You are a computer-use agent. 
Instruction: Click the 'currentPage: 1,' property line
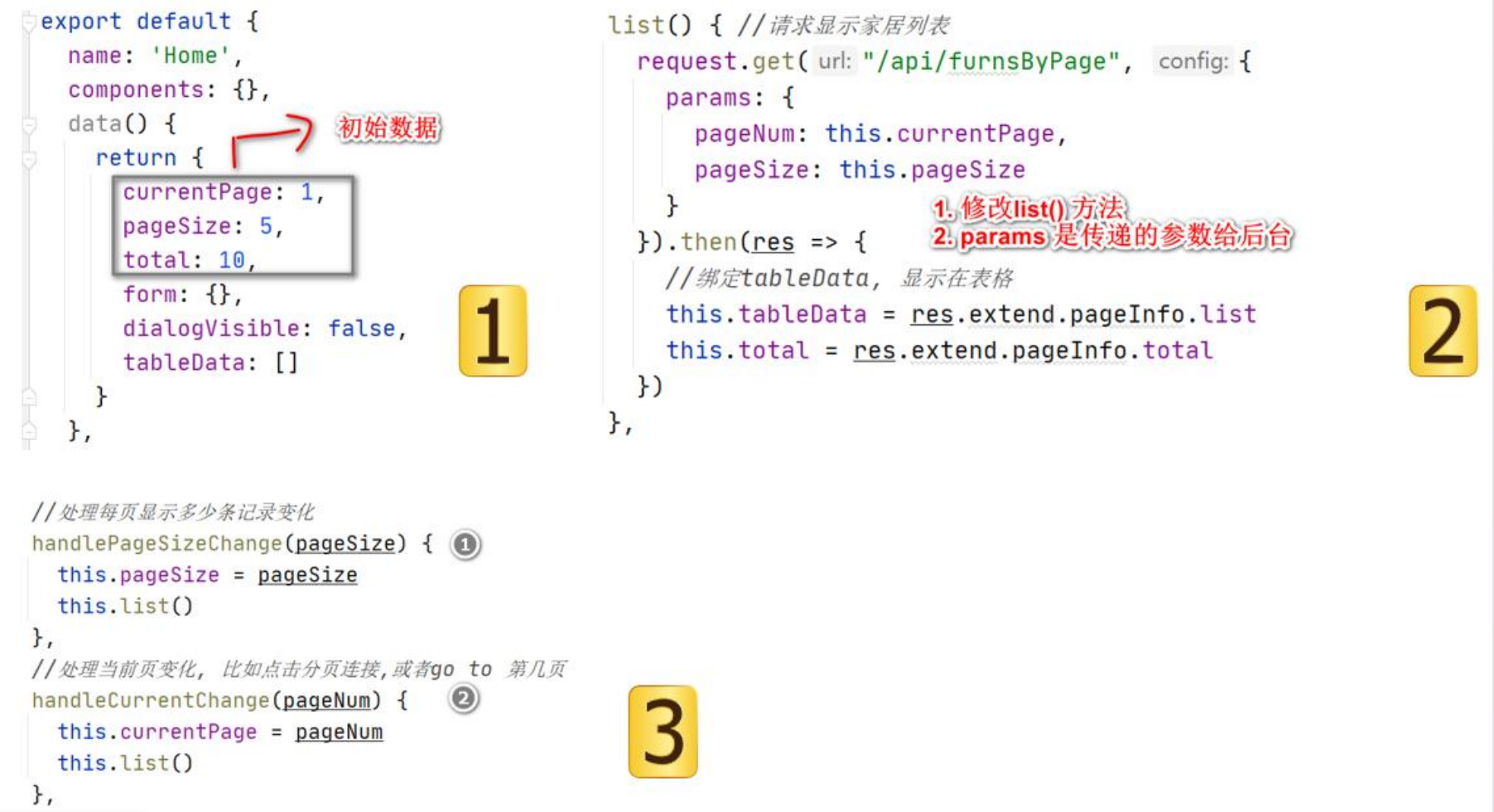(224, 192)
